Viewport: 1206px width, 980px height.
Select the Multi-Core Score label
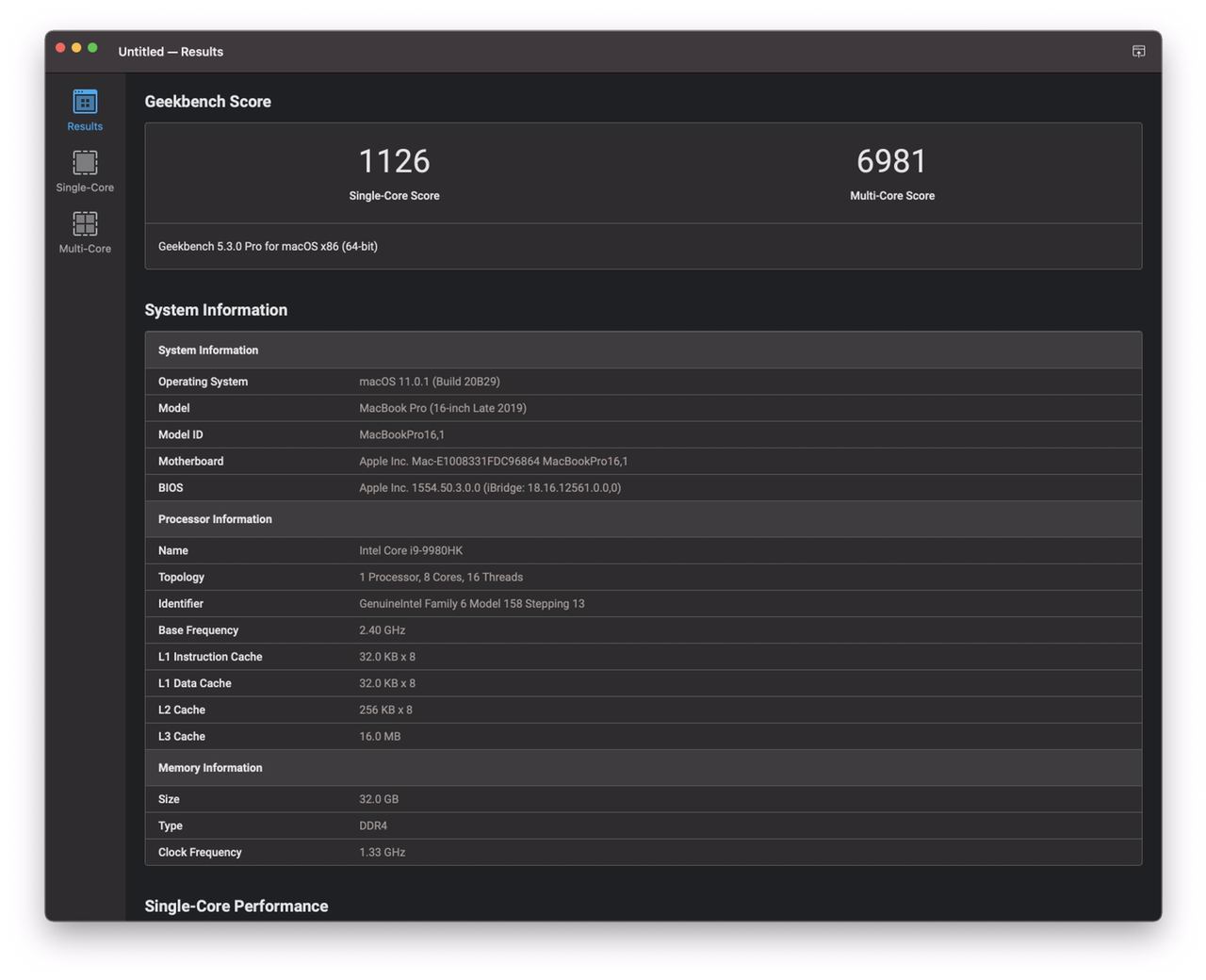point(892,196)
